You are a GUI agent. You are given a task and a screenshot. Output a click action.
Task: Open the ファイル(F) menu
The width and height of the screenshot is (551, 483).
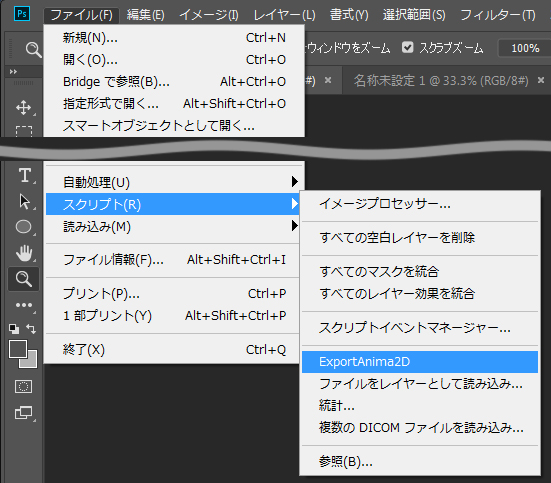(x=81, y=15)
